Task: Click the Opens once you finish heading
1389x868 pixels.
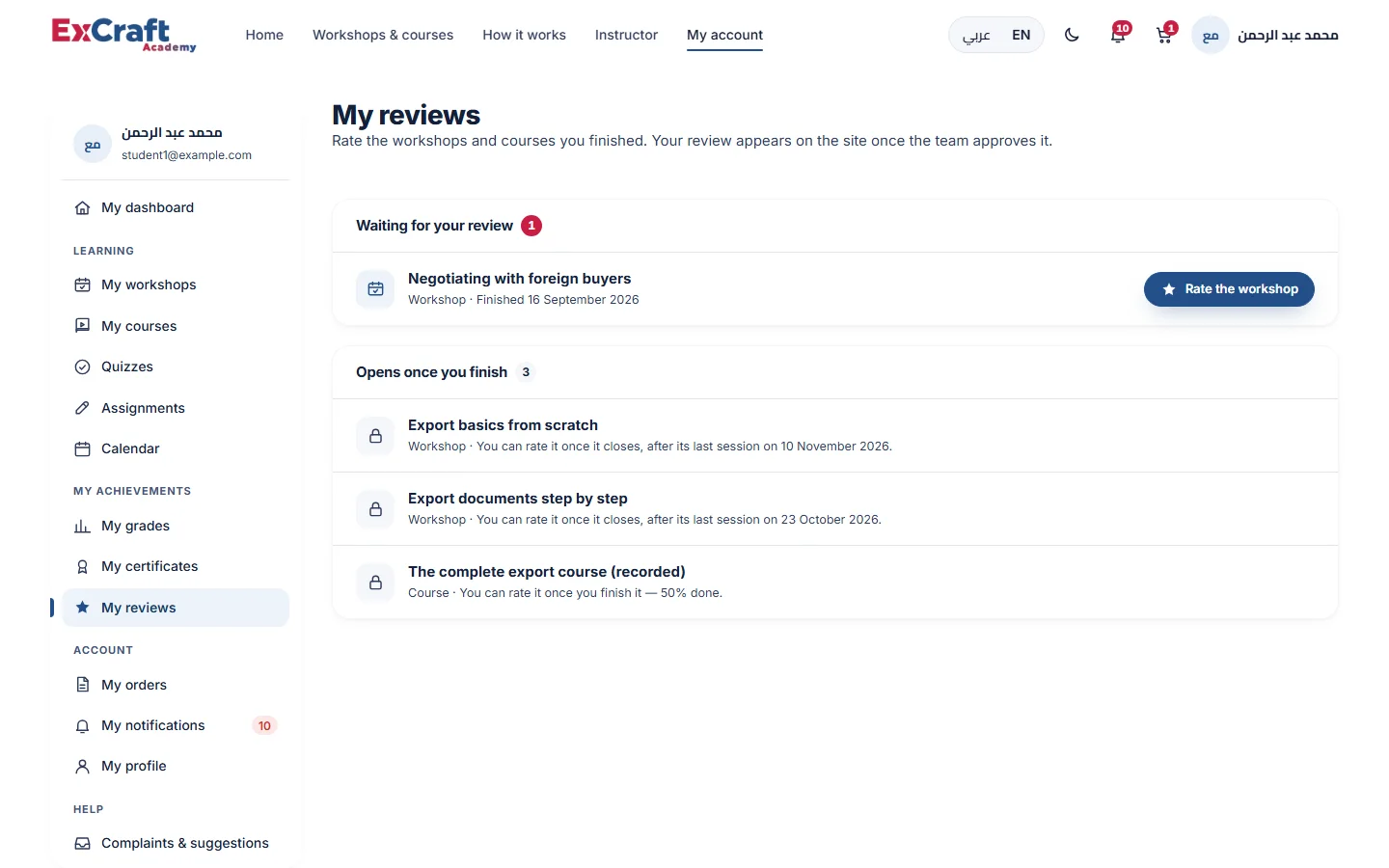Action: point(431,372)
